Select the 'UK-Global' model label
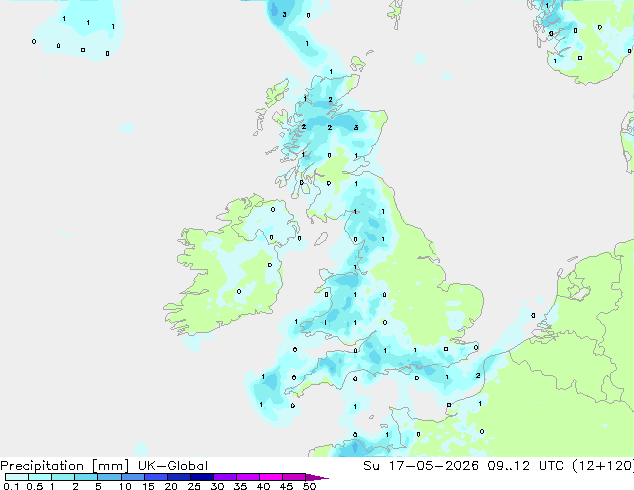634x490 pixels. click(173, 466)
